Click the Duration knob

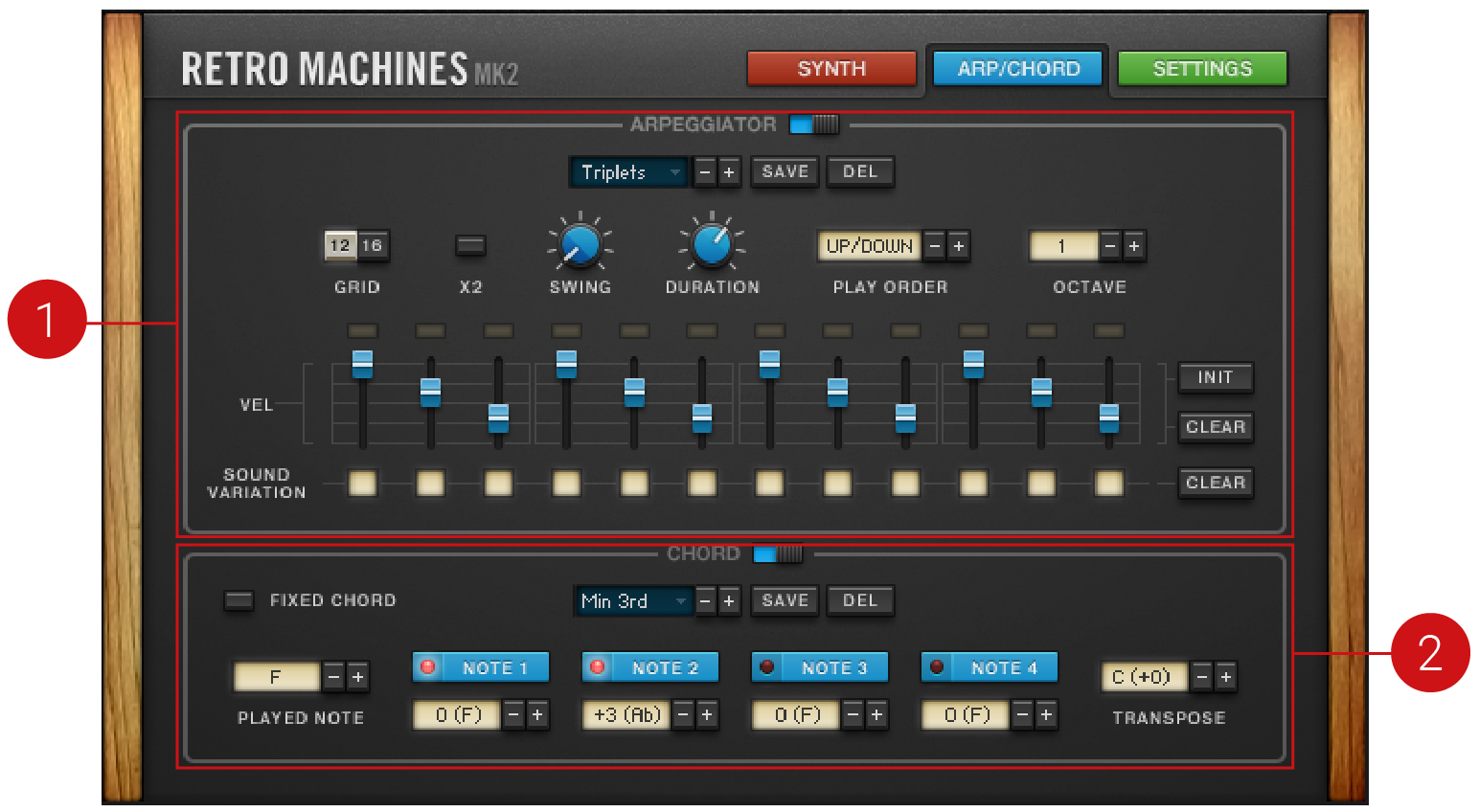pos(712,245)
